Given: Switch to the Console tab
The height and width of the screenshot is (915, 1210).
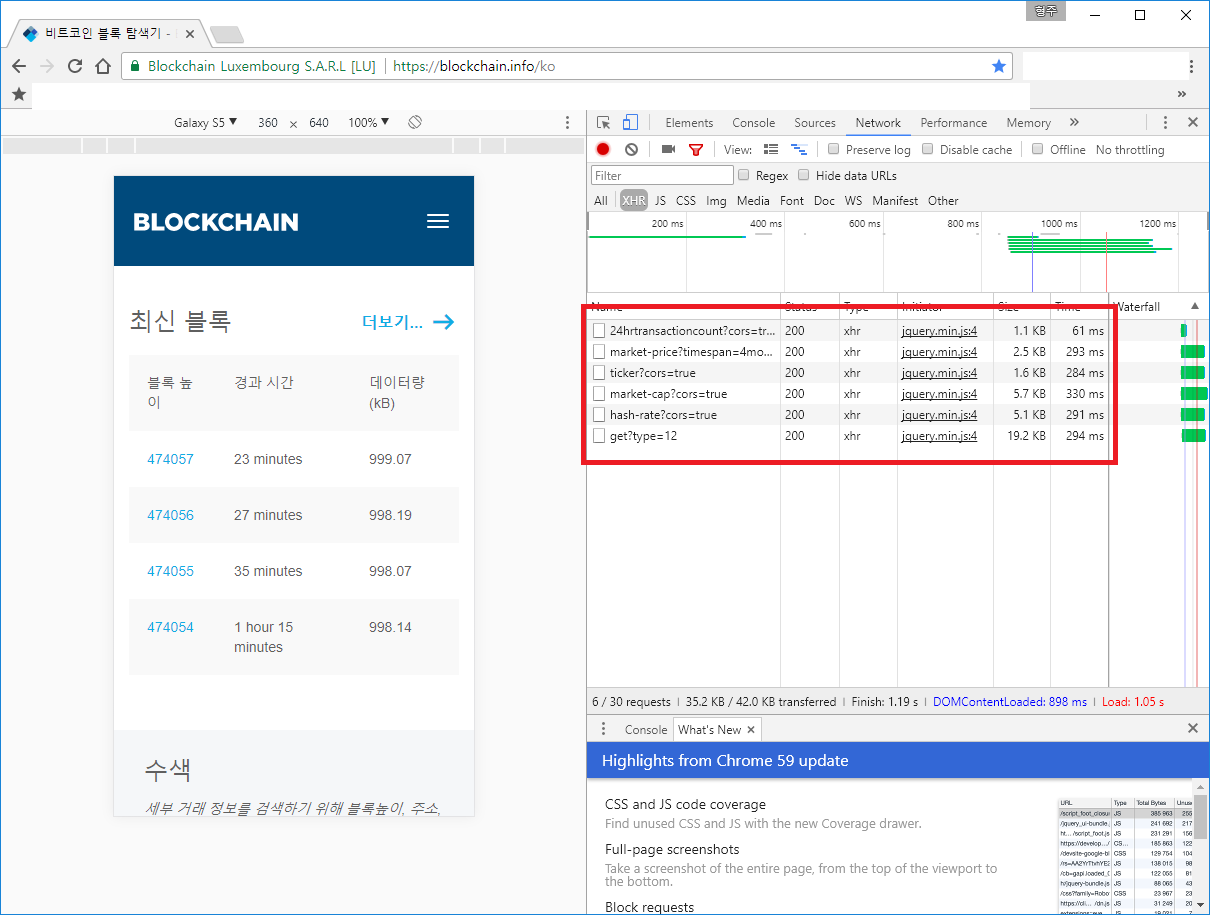Looking at the screenshot, I should click(753, 122).
